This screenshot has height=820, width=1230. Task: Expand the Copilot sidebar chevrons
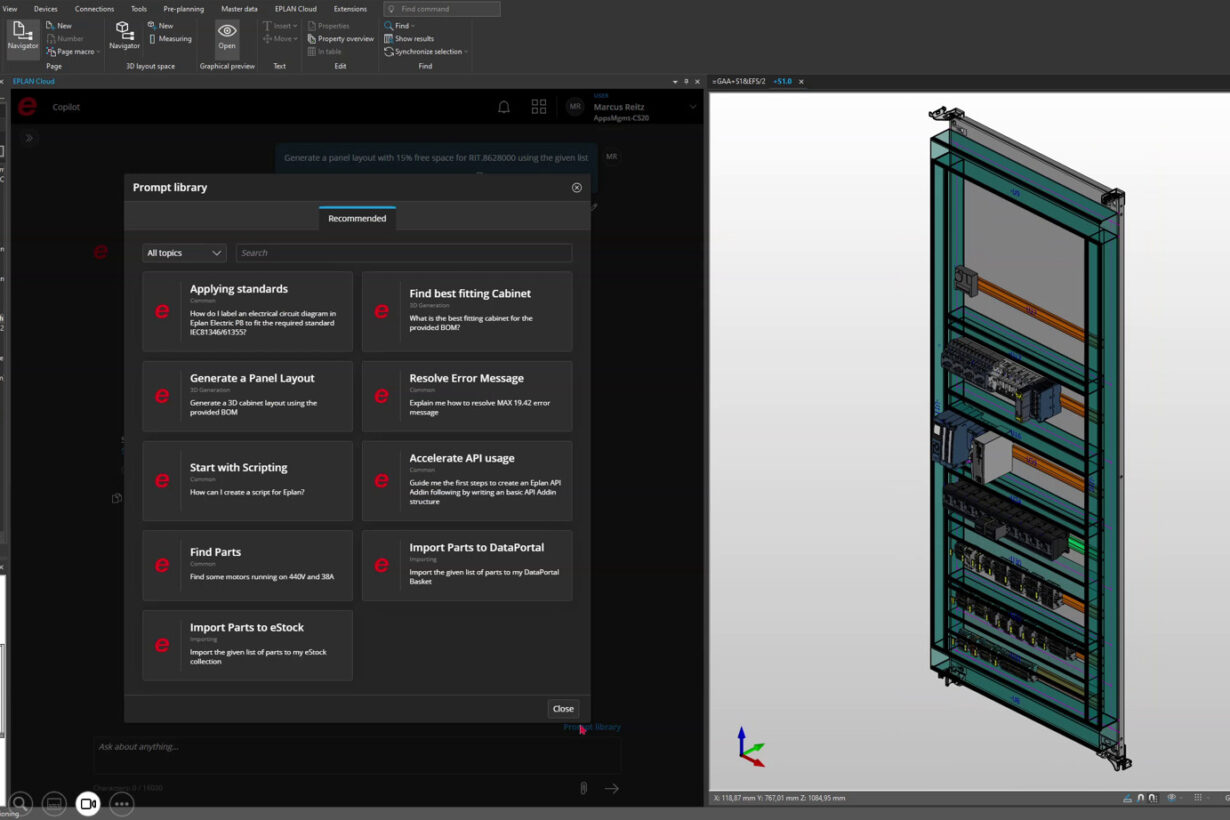pos(29,138)
